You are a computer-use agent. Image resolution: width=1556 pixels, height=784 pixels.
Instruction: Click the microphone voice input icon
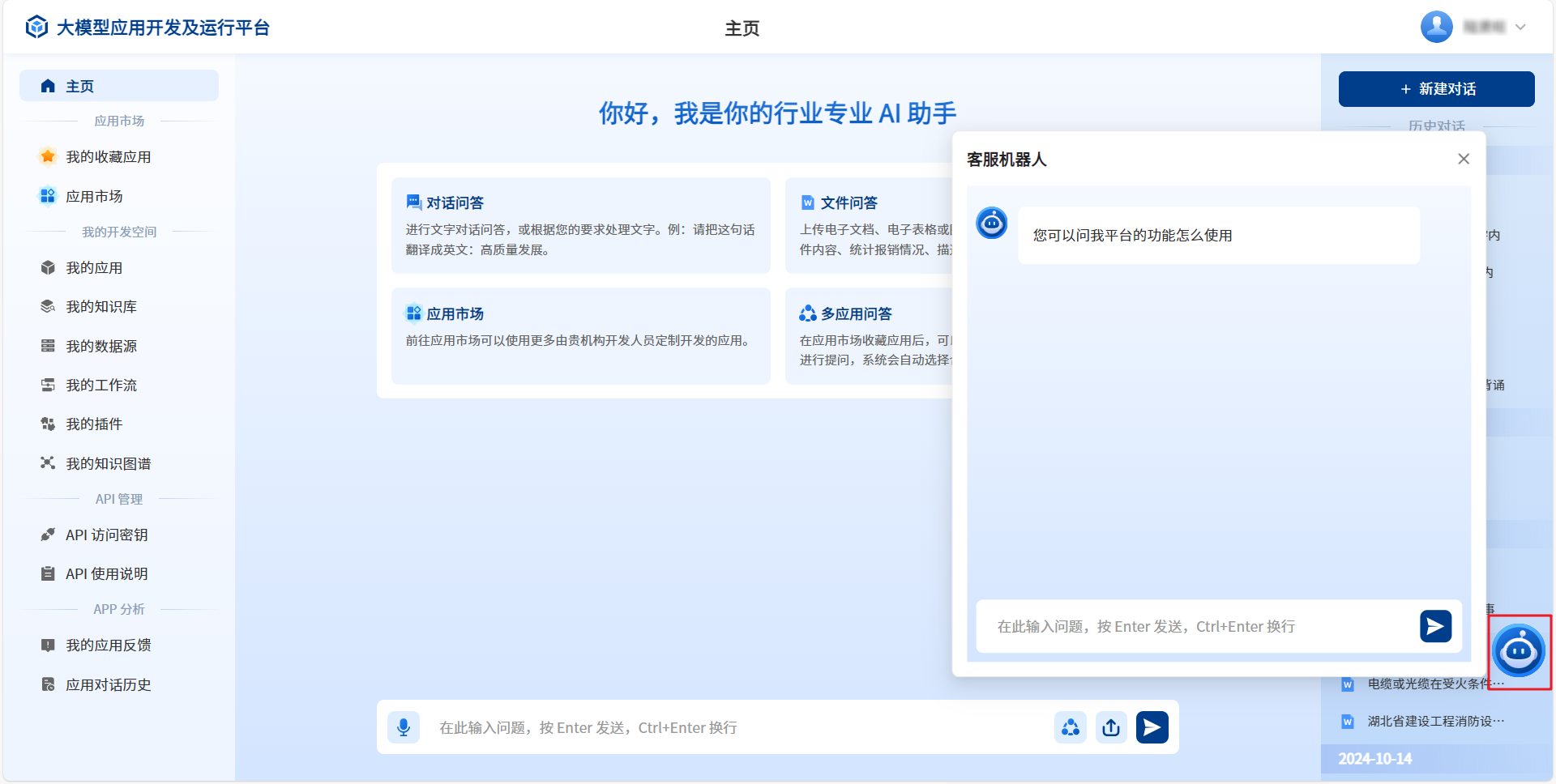[404, 727]
